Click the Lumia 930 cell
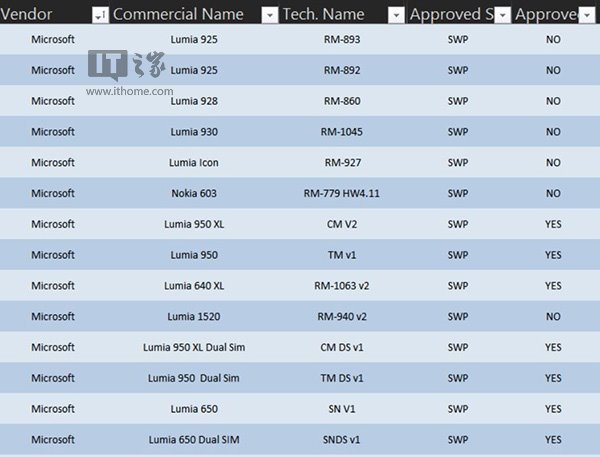 tap(194, 132)
